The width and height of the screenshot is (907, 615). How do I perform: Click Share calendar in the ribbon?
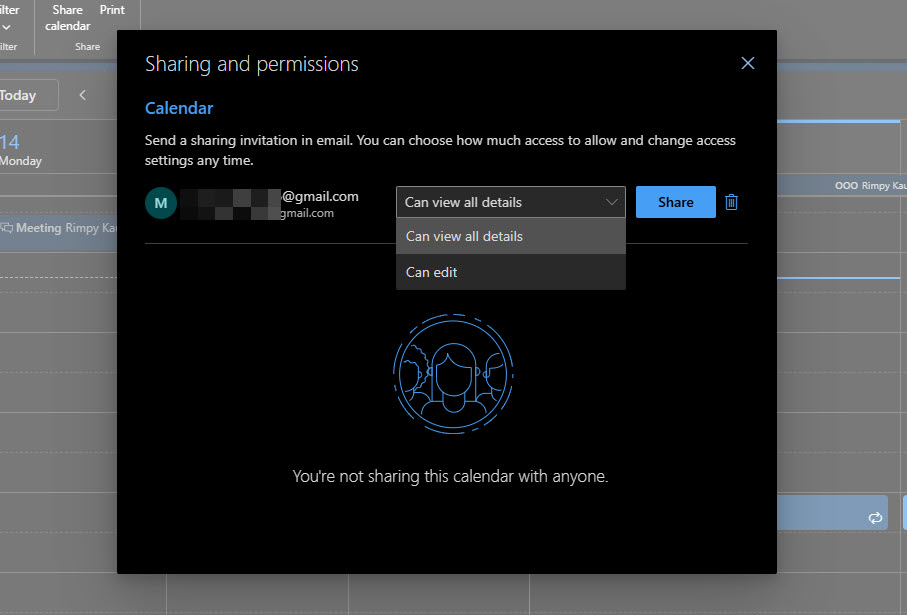tap(68, 18)
